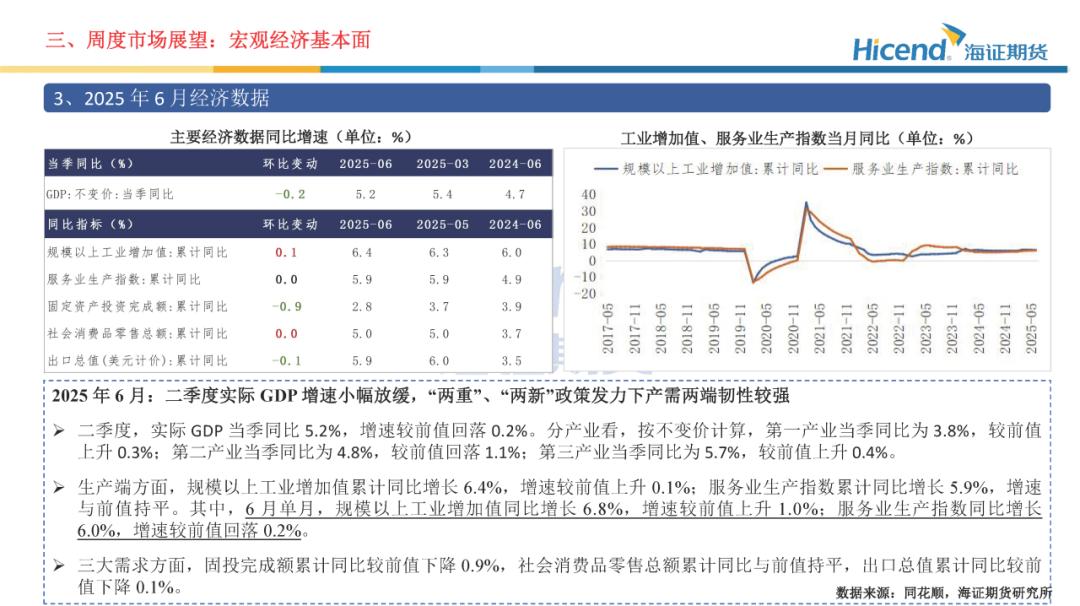
Task: Click the arrow bullet before 生产端方面
Action: (x=59, y=488)
